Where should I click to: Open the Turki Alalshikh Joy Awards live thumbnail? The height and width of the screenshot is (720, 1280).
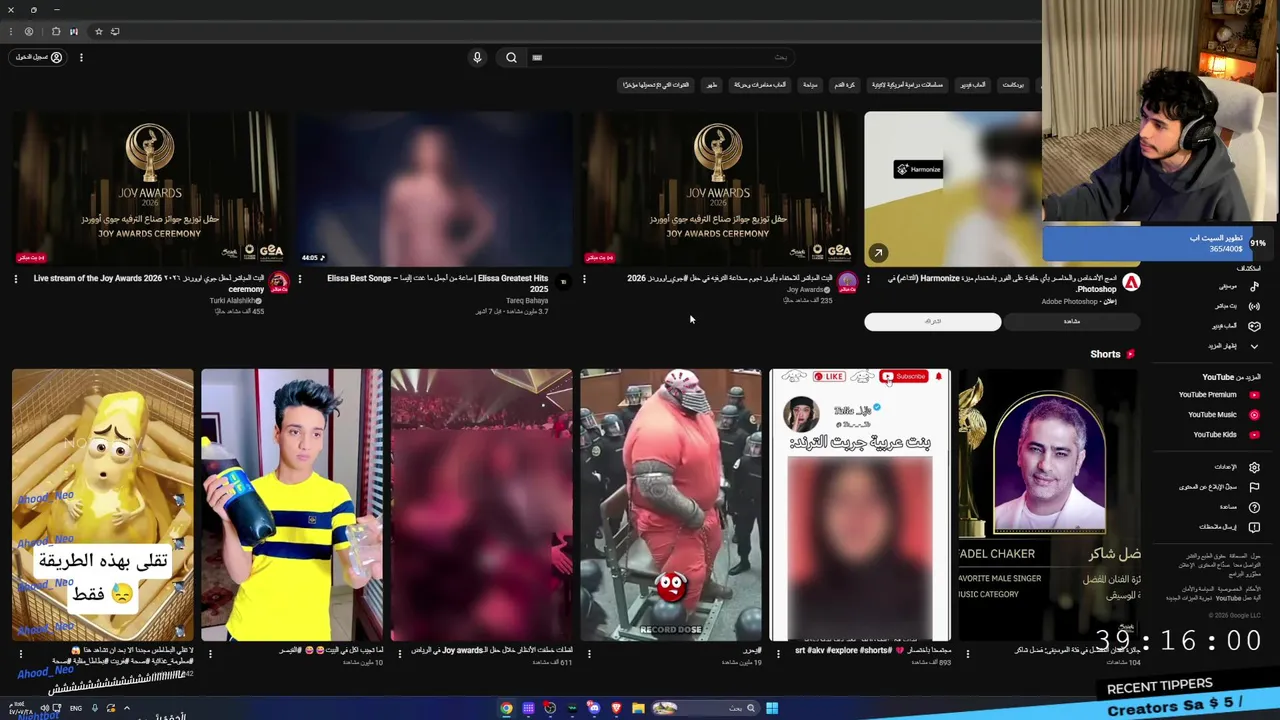point(150,188)
